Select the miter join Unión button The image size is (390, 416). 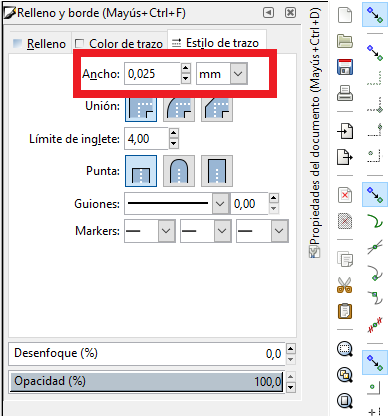click(x=141, y=109)
